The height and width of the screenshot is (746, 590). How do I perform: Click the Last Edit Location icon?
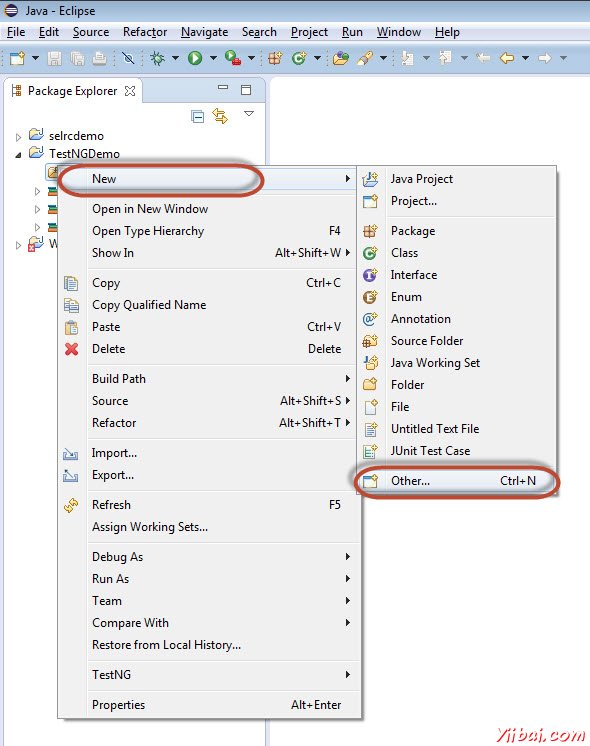click(483, 58)
